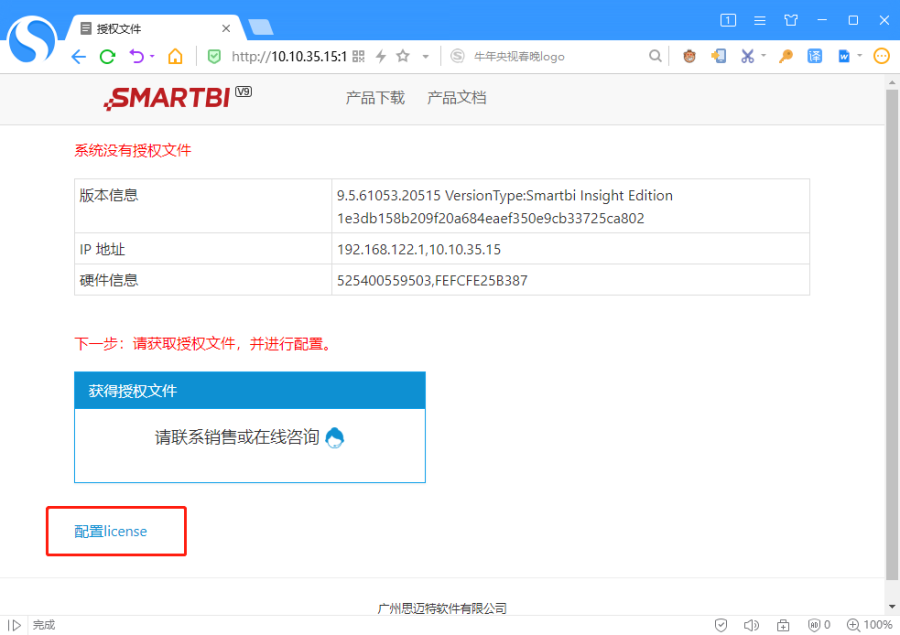900x635 pixels.
Task: Open the hamburger main menu
Action: point(759,21)
